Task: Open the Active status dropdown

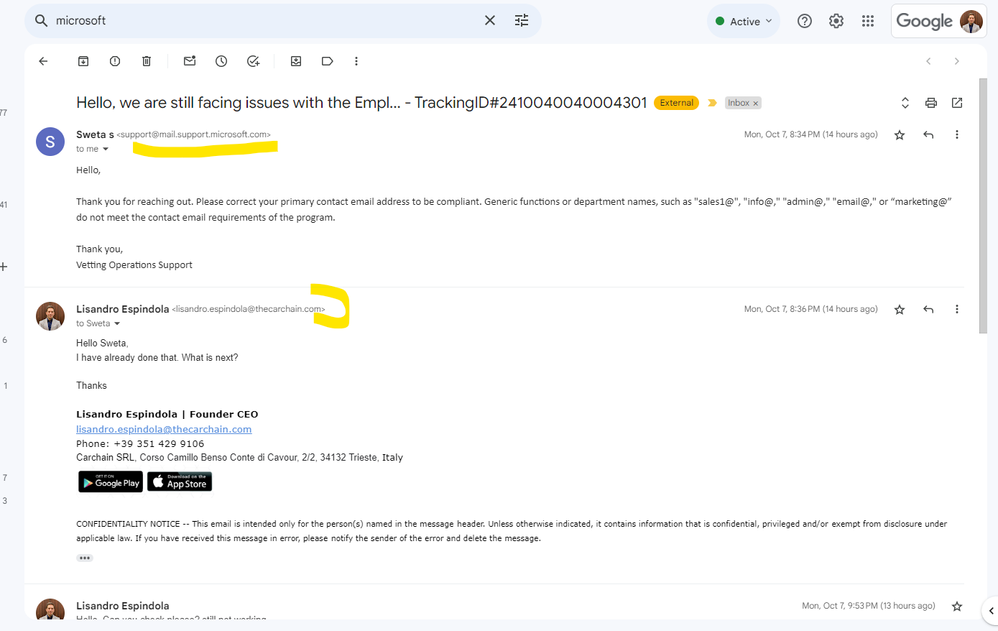Action: [x=743, y=21]
